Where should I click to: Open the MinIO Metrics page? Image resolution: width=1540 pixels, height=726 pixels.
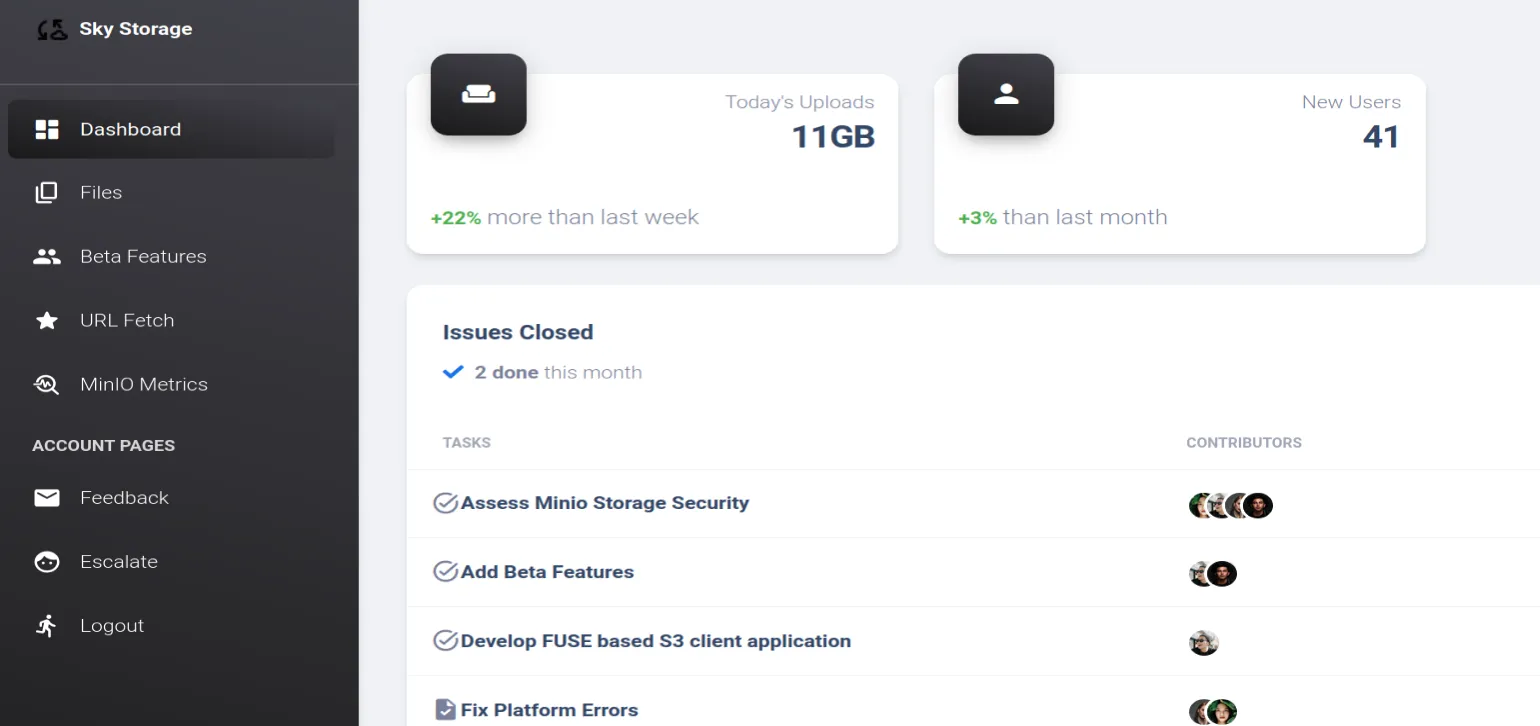144,385
